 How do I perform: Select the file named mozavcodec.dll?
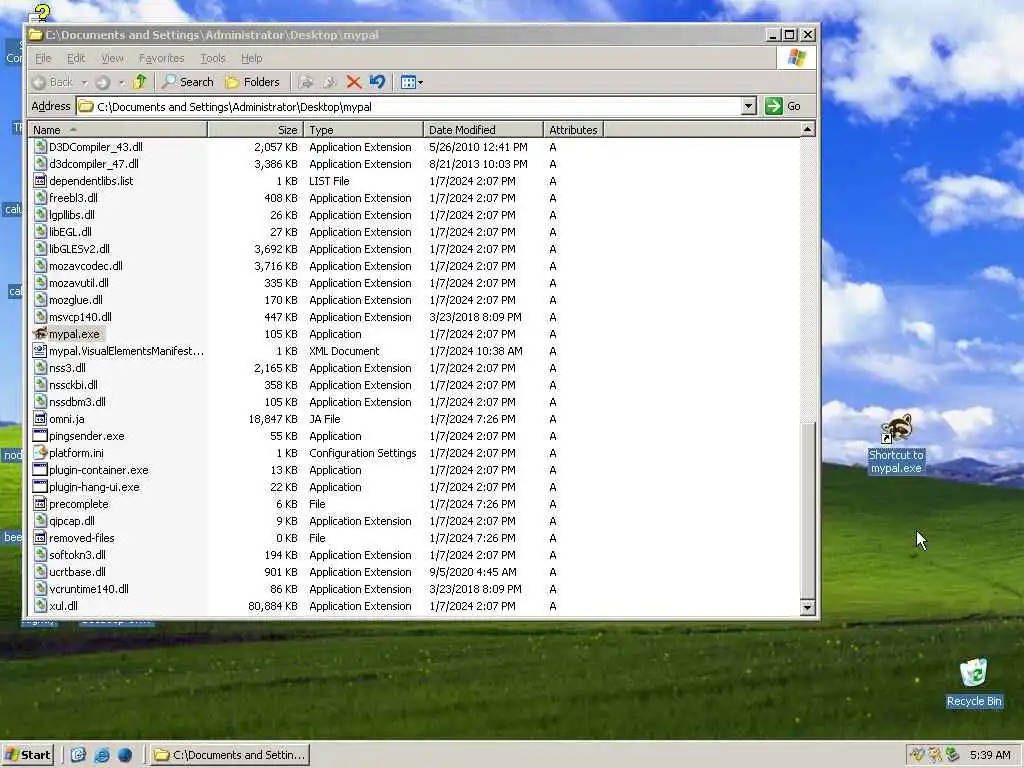pyautogui.click(x=86, y=266)
